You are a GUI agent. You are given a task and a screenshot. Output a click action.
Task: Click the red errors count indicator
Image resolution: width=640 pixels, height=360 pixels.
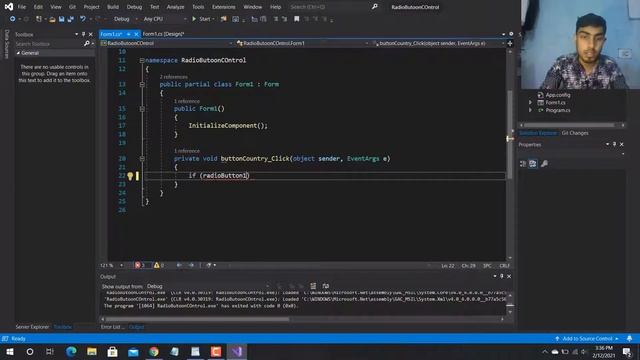pos(140,265)
